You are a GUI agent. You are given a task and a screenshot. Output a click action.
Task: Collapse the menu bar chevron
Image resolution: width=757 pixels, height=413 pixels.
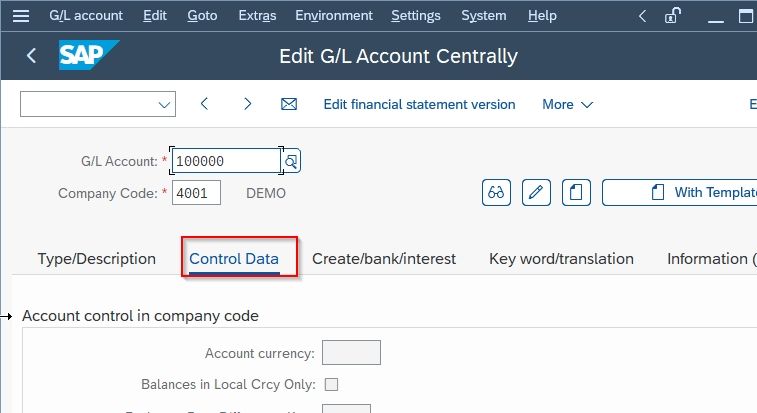(642, 16)
